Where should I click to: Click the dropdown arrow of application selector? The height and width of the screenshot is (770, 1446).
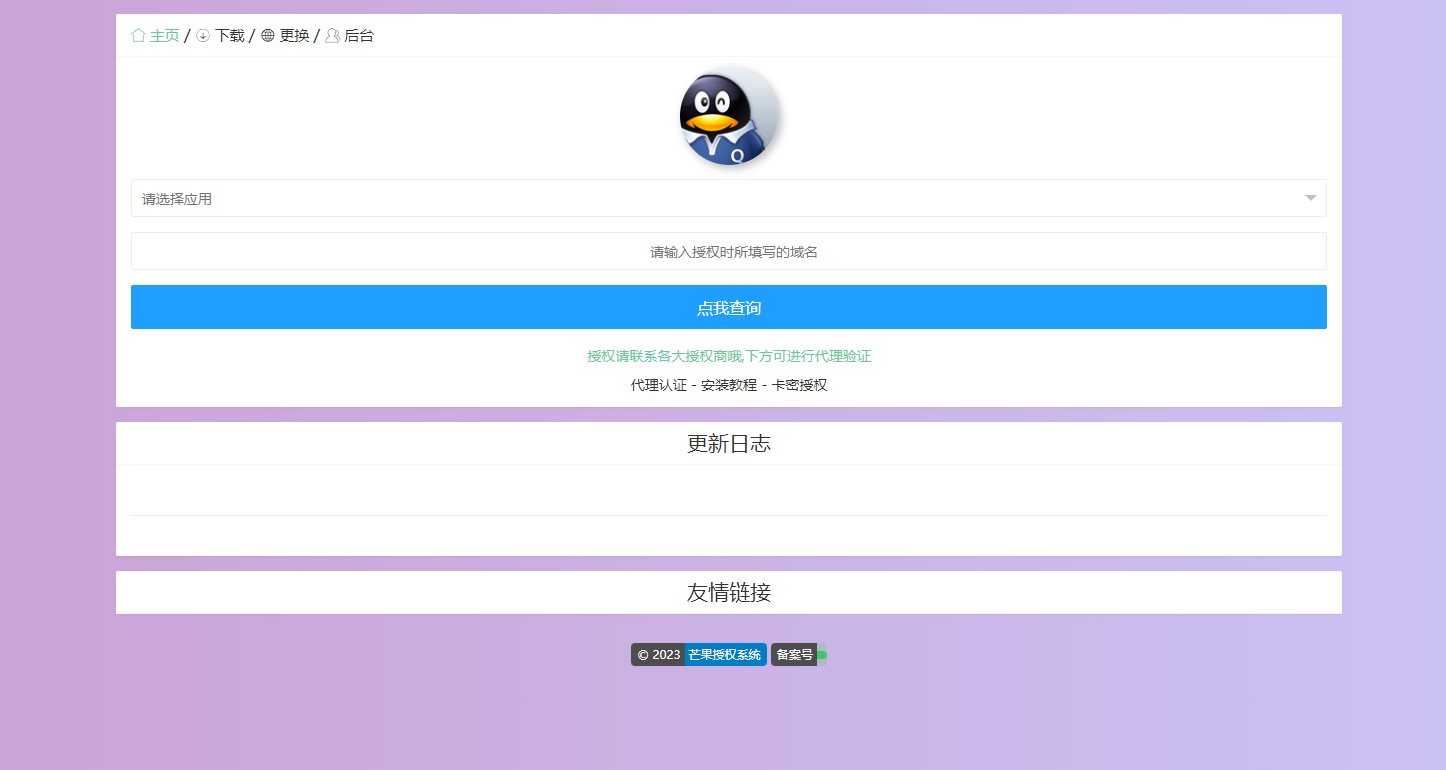[x=1310, y=199]
